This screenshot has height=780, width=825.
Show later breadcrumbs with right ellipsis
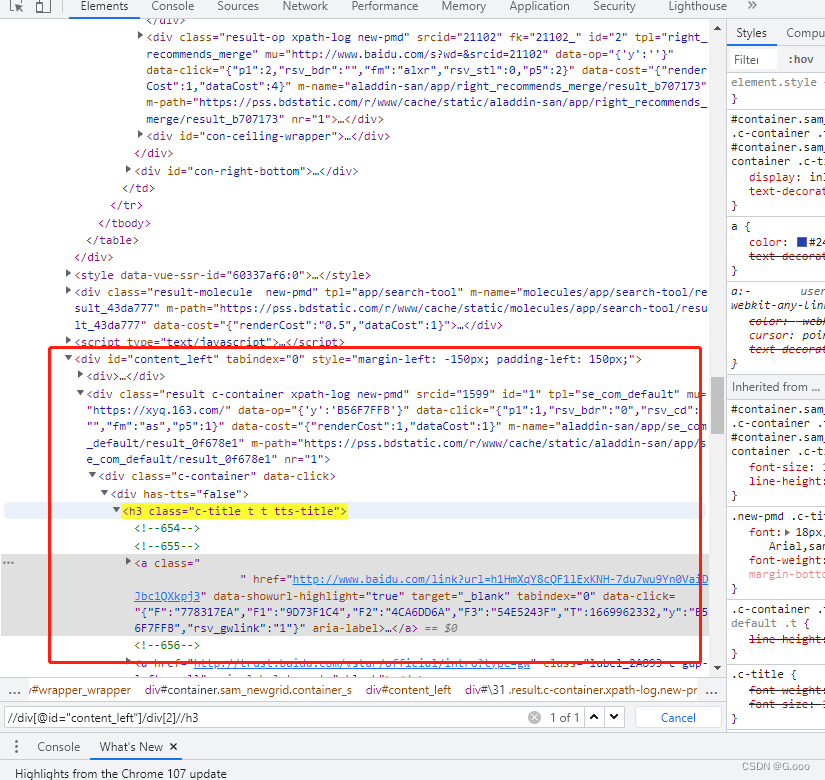[x=711, y=691]
